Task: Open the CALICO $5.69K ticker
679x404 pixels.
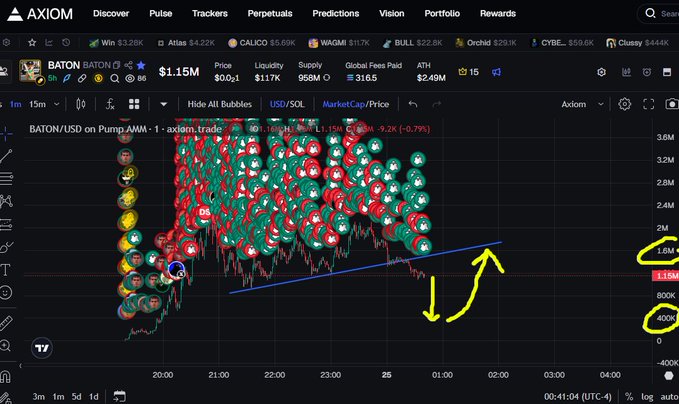Action: click(262, 43)
